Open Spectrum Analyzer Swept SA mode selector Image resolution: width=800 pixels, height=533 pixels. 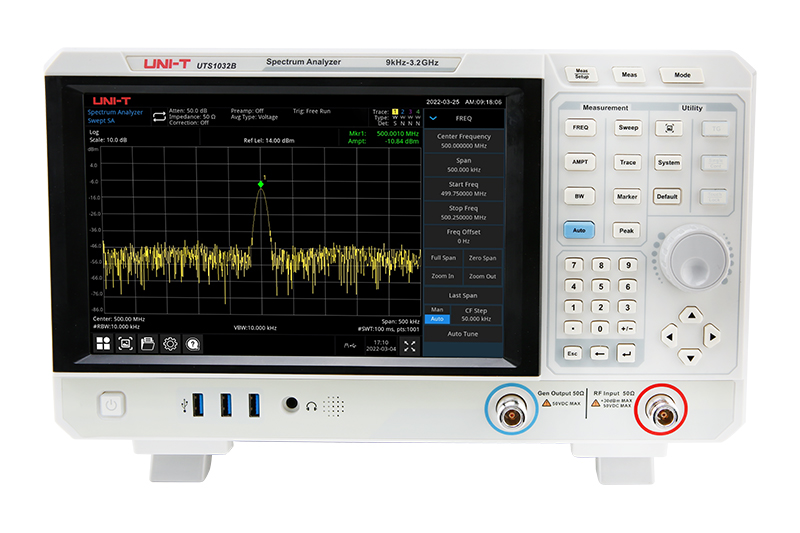116,116
